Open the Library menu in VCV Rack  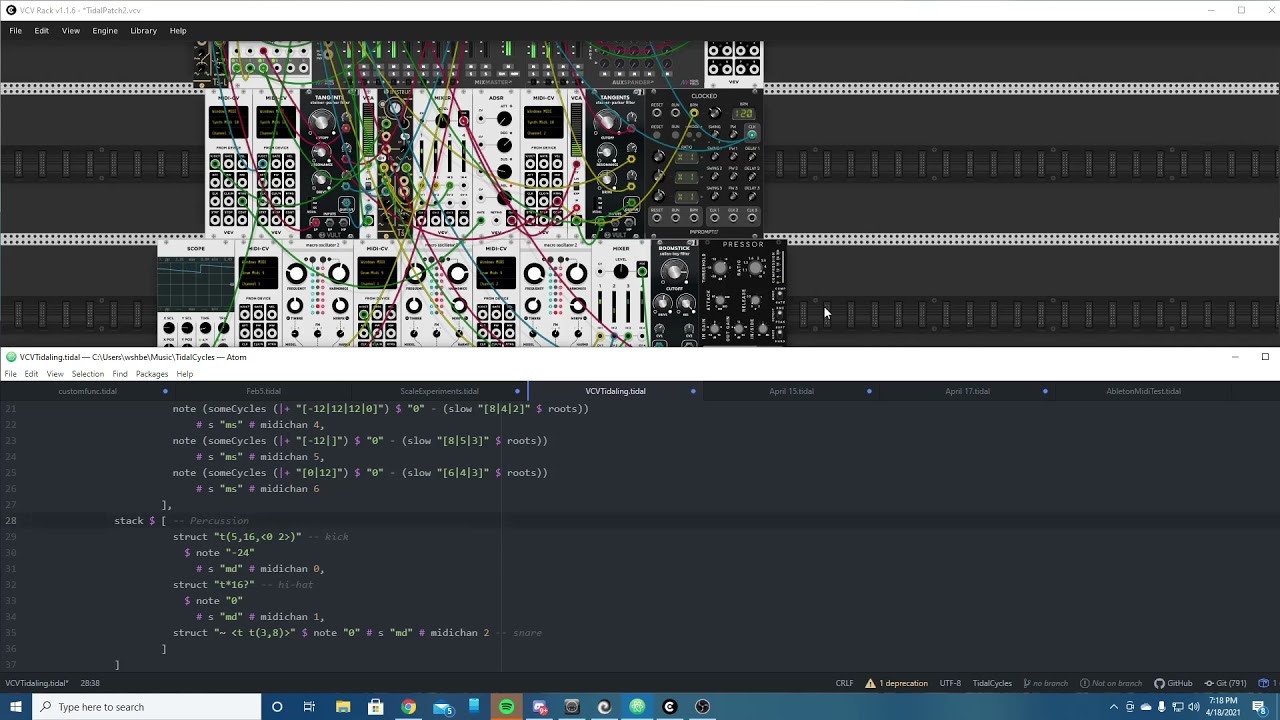click(x=143, y=31)
